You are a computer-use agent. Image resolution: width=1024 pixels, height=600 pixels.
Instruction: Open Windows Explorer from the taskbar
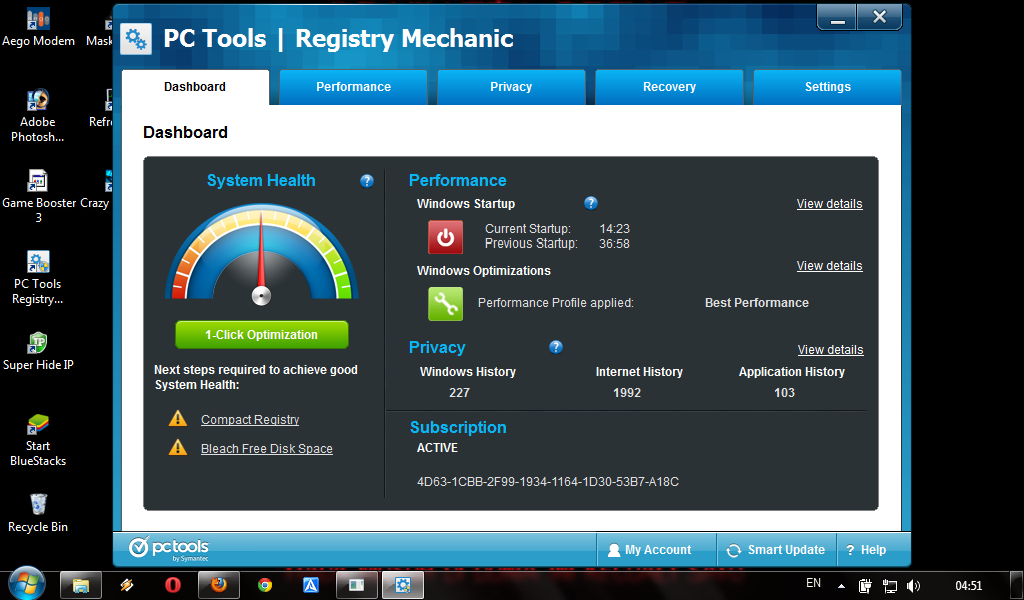[x=81, y=585]
